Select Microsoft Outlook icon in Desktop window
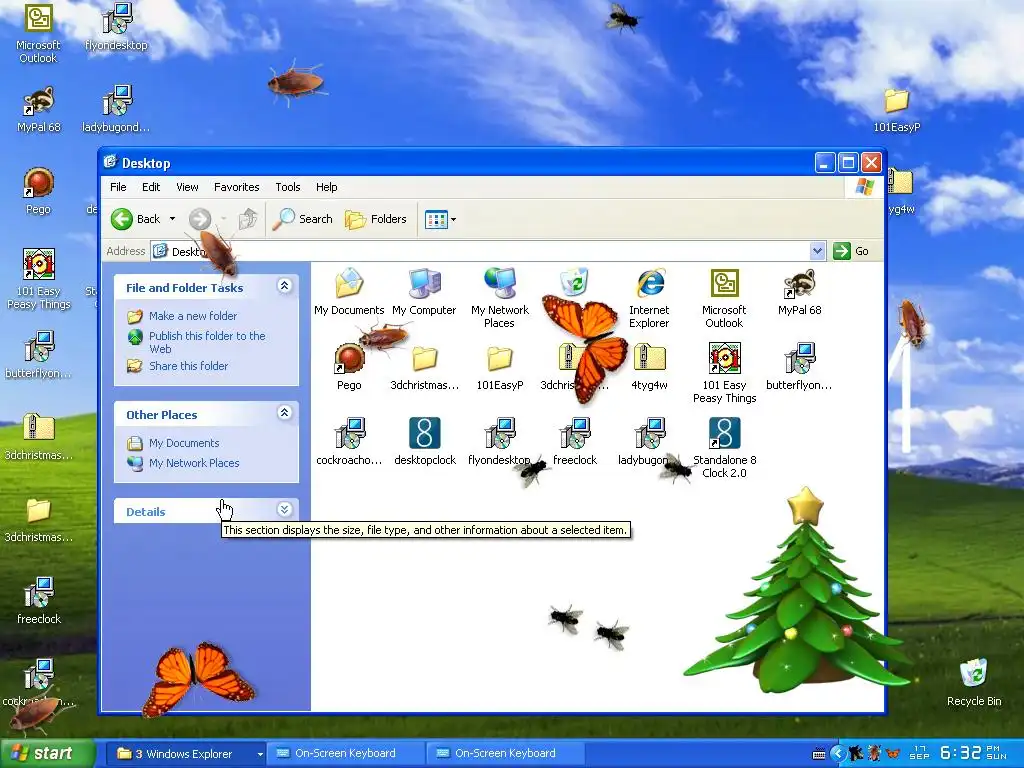This screenshot has height=768, width=1024. point(724,298)
